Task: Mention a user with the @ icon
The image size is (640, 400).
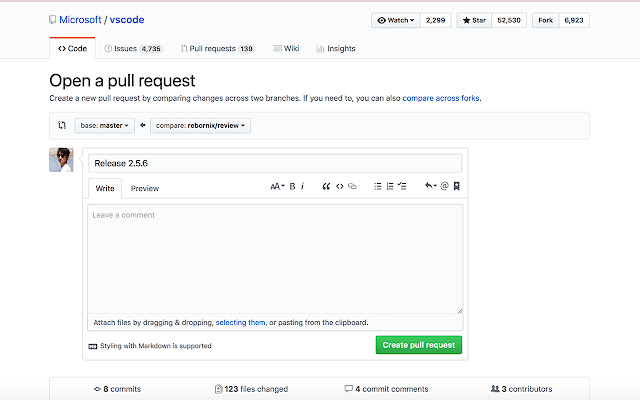Action: (x=444, y=186)
